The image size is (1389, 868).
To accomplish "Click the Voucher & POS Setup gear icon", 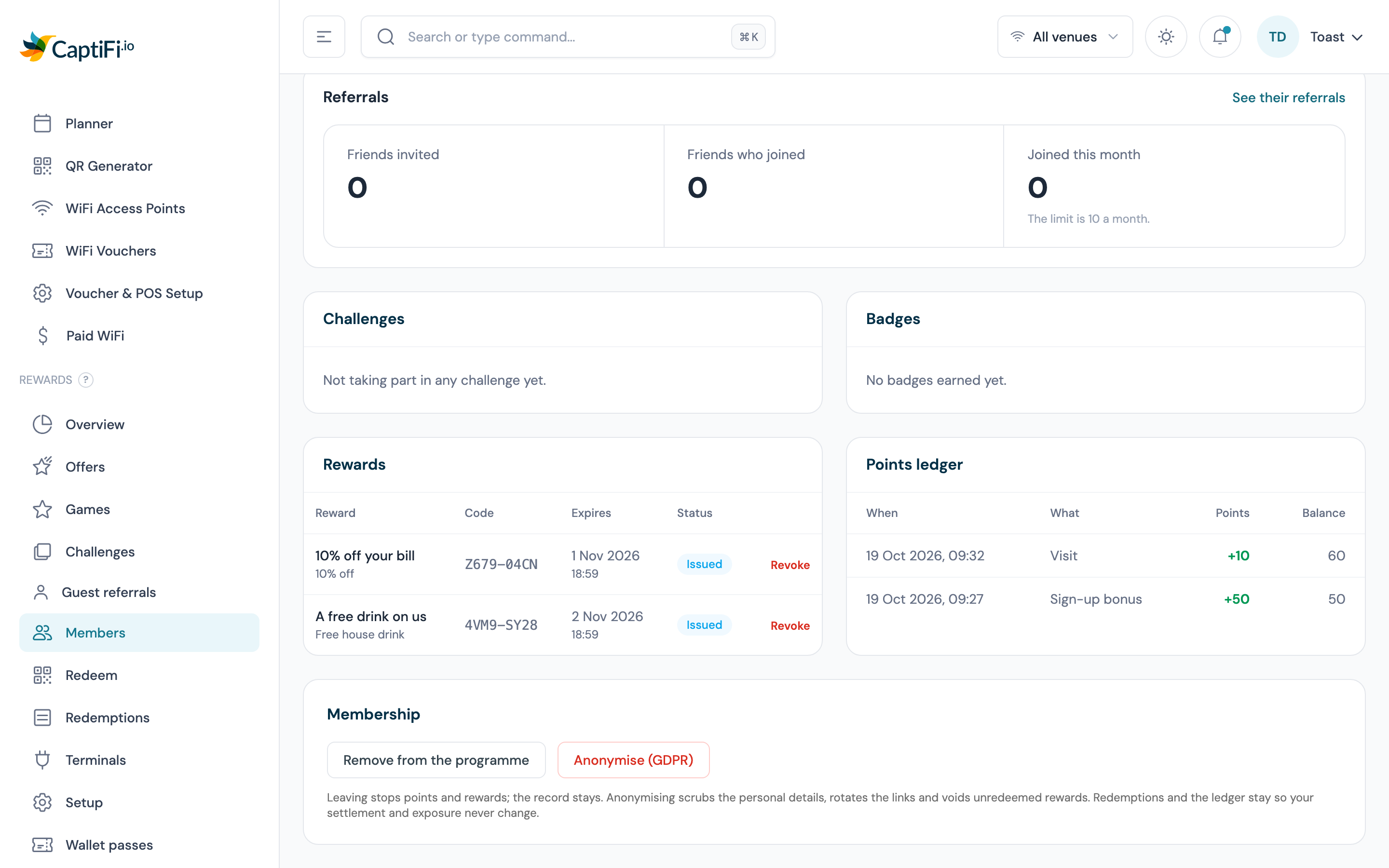I will point(42,293).
